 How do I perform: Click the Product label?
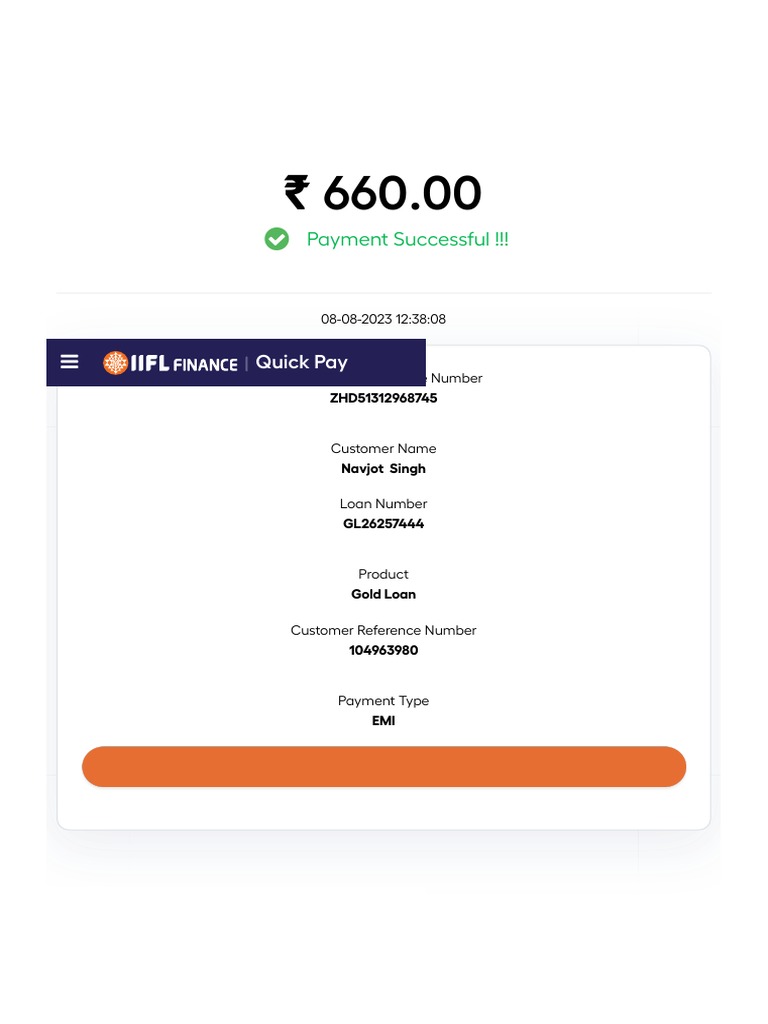pyautogui.click(x=383, y=574)
